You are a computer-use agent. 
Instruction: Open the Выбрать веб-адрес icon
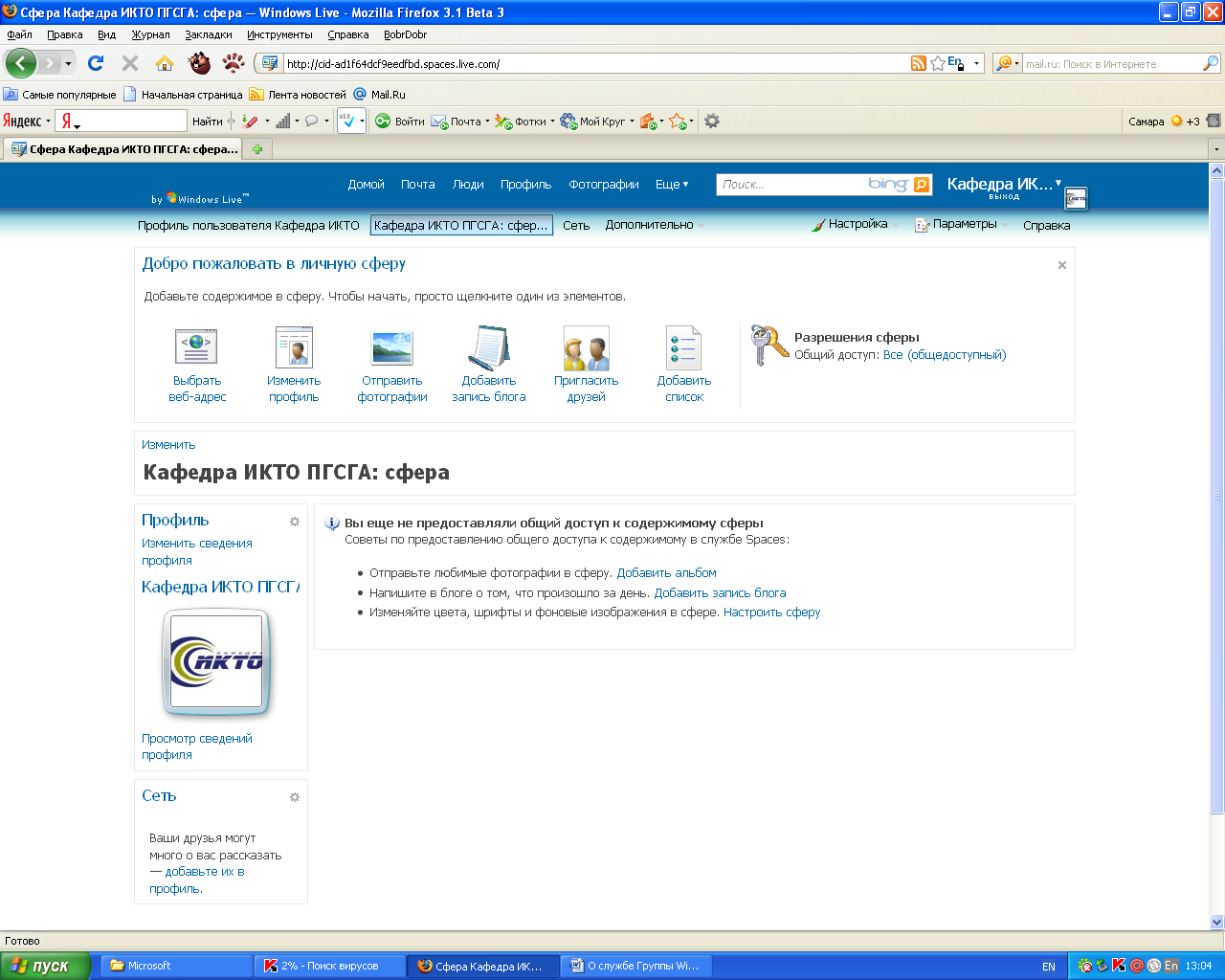point(196,347)
